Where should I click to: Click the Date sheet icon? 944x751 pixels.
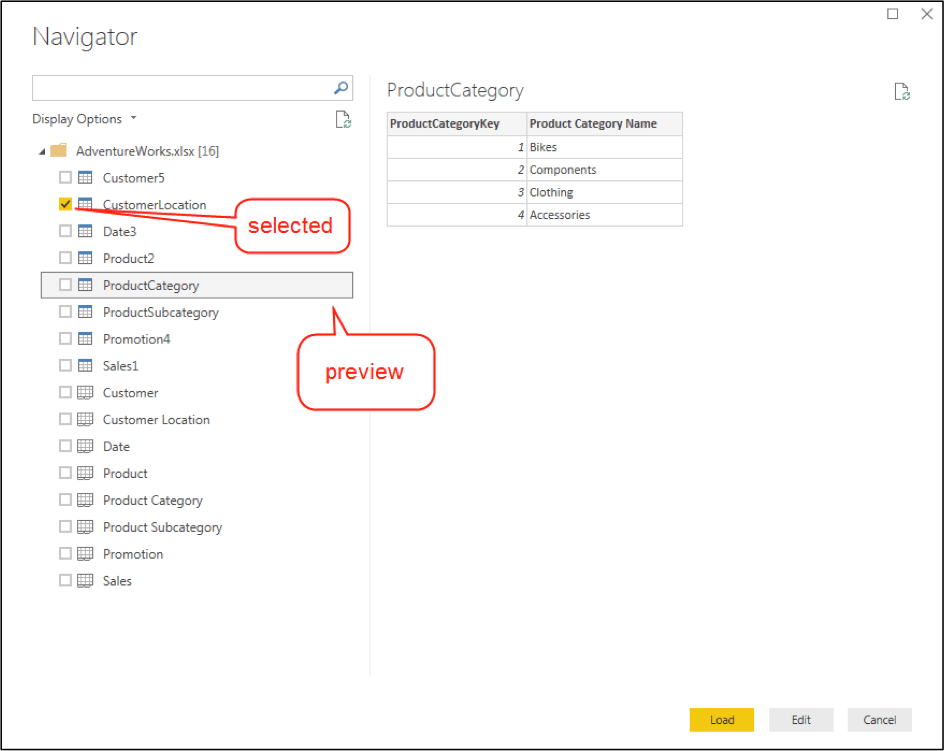(85, 446)
